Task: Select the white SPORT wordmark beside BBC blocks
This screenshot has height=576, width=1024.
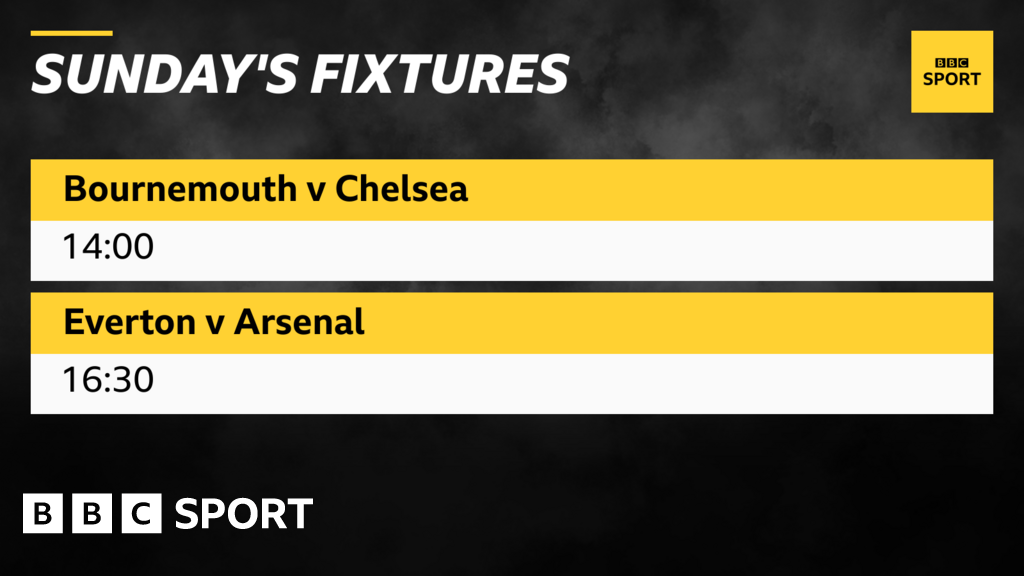Action: [244, 514]
